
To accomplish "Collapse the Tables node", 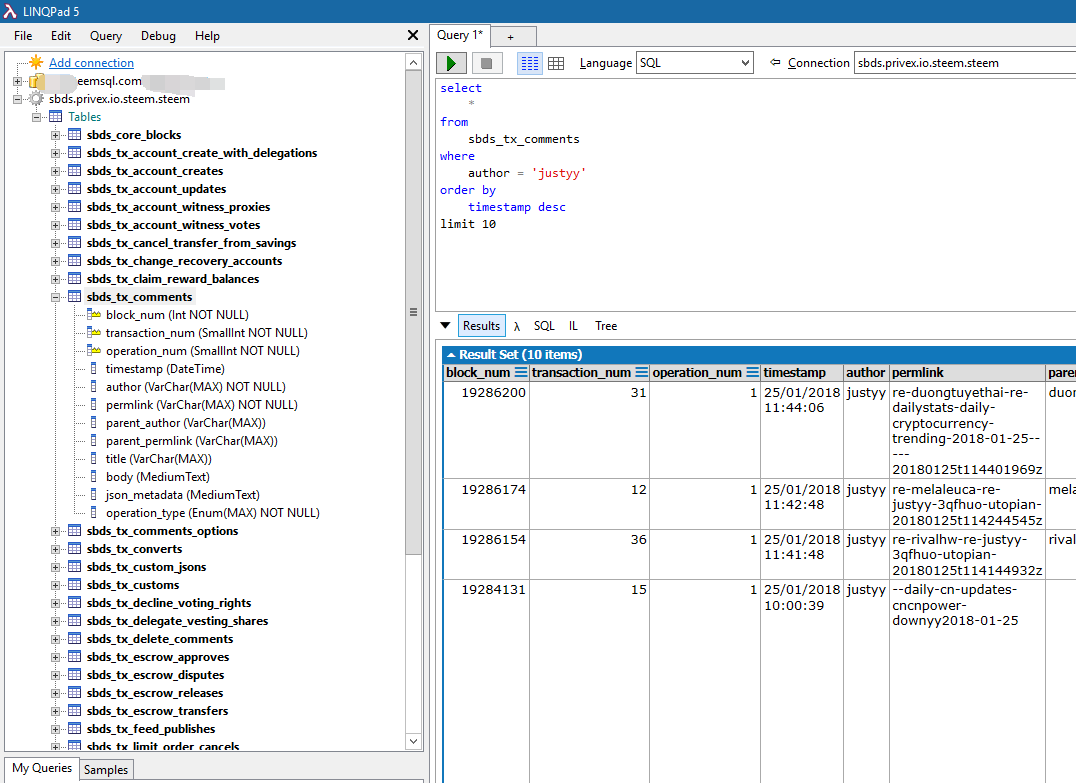I will (x=36, y=117).
